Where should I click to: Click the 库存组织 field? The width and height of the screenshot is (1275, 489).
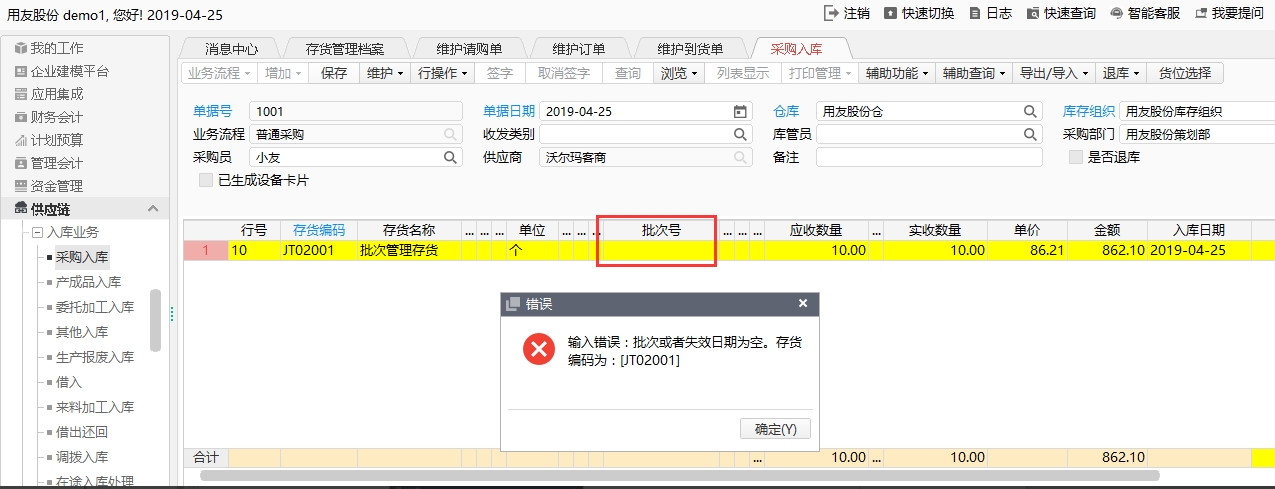point(1197,111)
